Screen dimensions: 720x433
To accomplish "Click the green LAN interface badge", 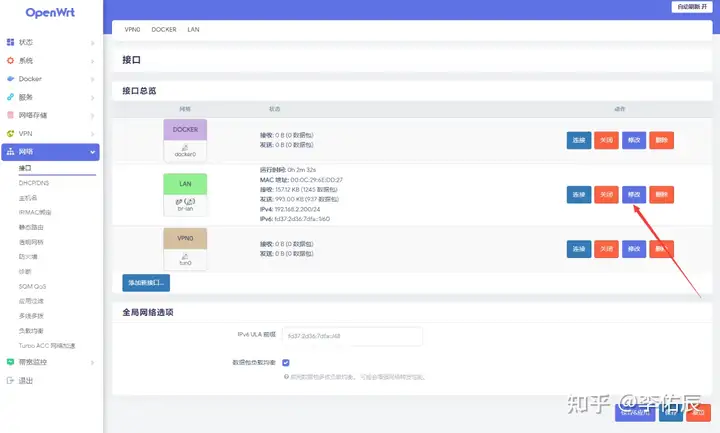I will pyautogui.click(x=185, y=184).
